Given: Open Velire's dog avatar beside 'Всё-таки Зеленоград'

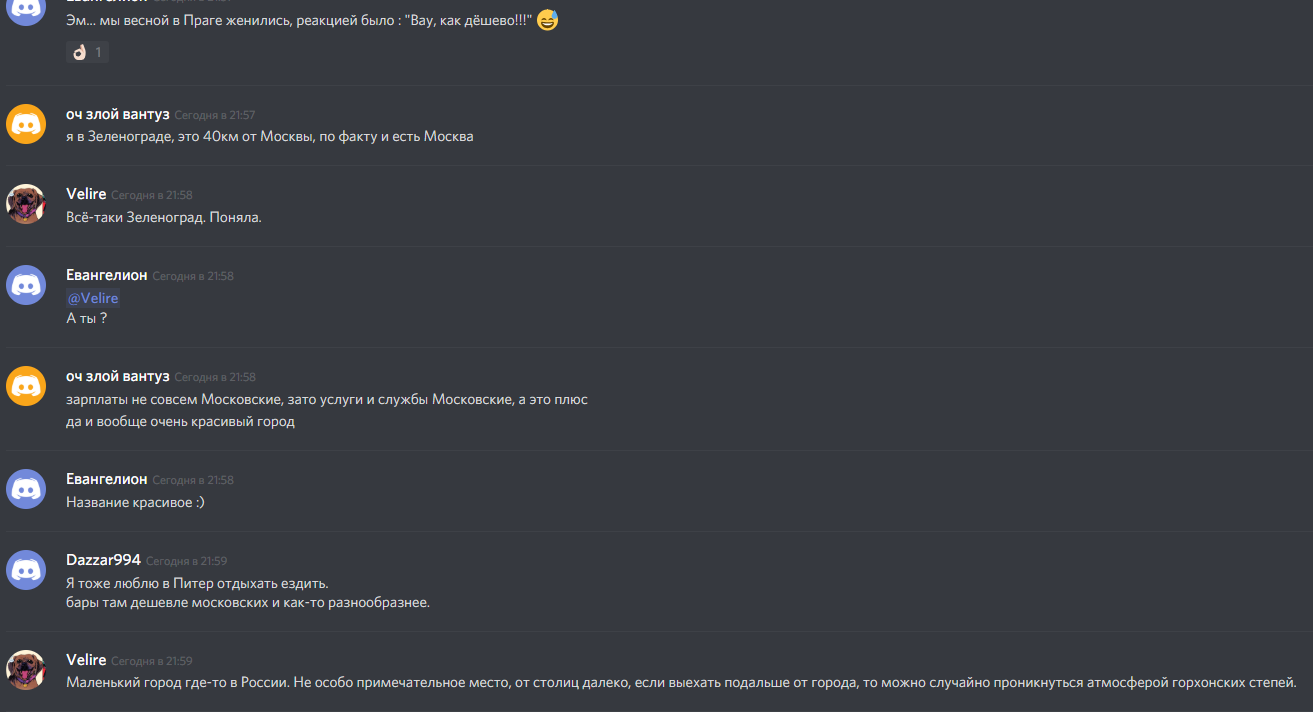Looking at the screenshot, I should click(x=26, y=204).
